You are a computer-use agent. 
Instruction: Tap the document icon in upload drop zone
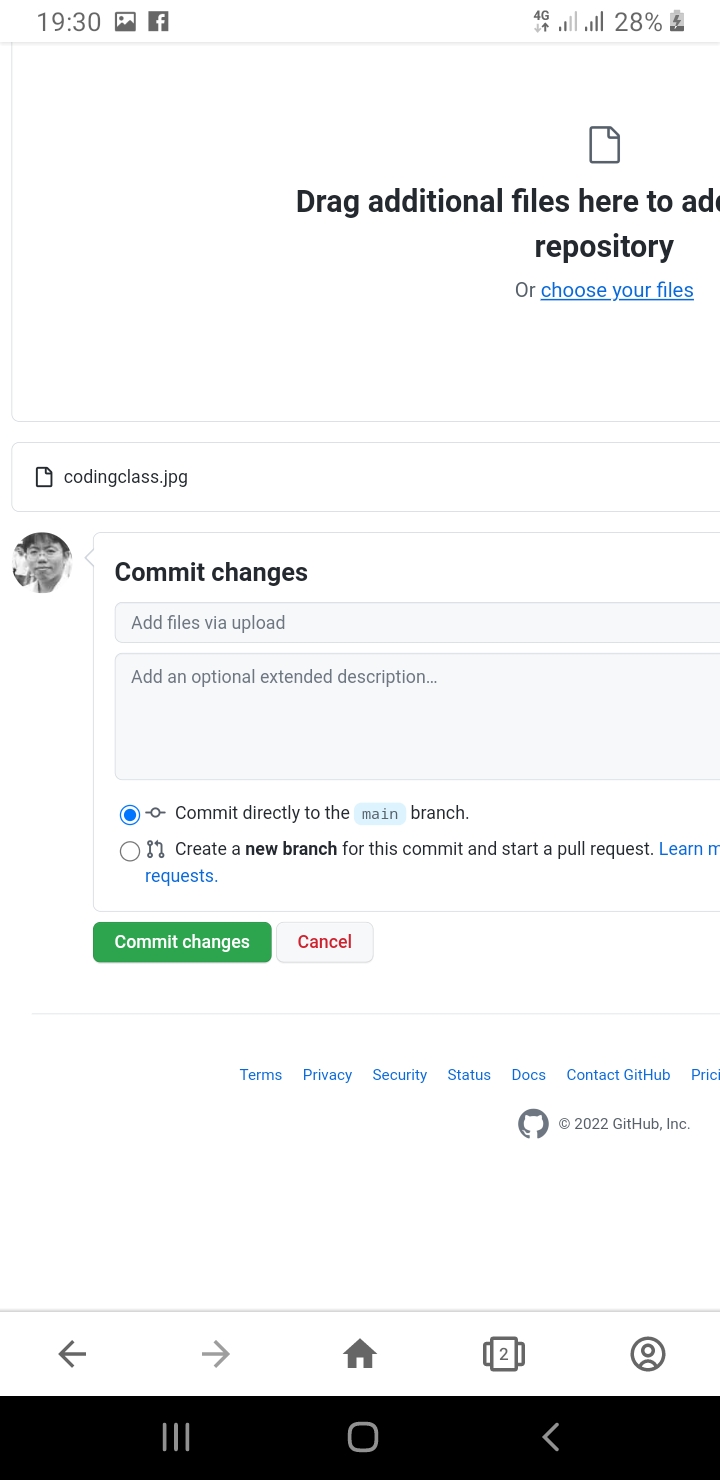604,145
